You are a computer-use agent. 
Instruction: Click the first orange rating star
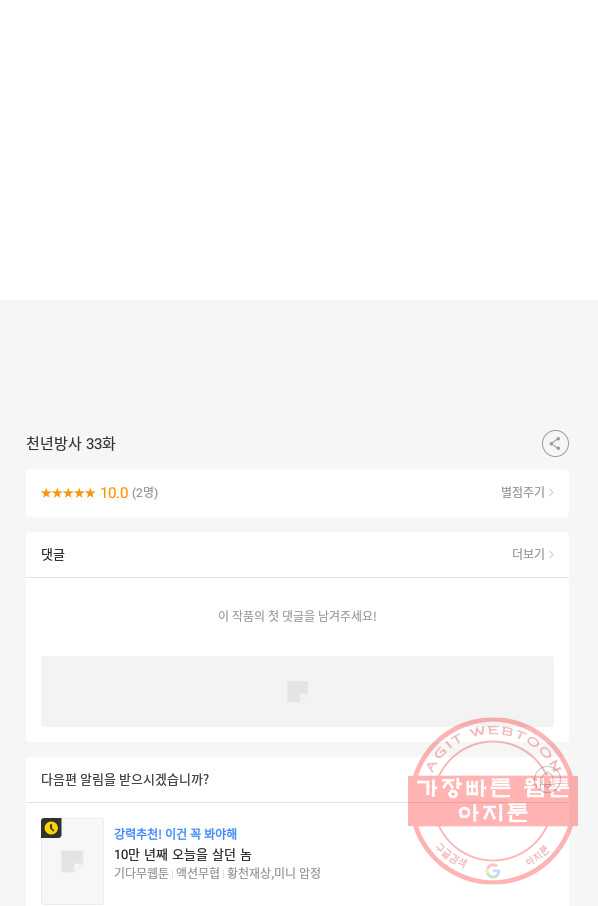click(x=46, y=493)
